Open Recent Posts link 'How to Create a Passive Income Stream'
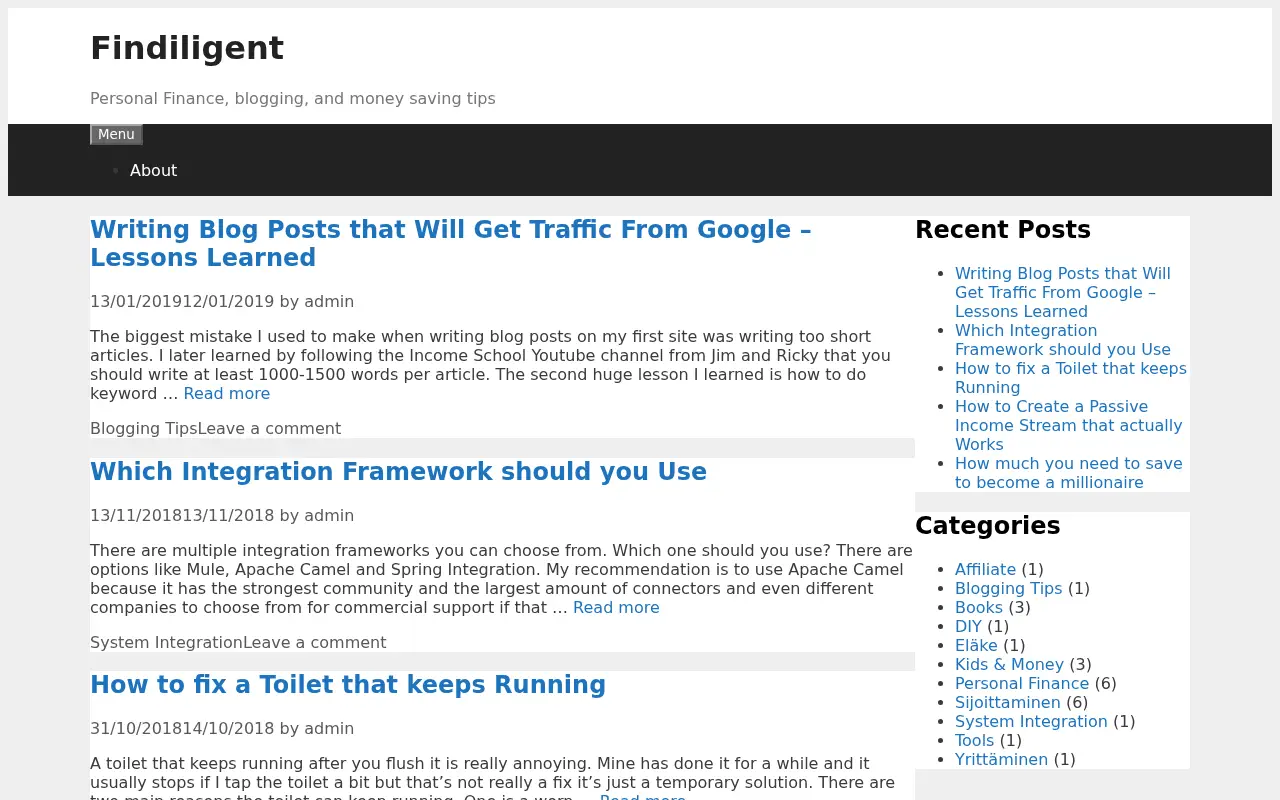This screenshot has width=1280, height=800. tap(1068, 425)
